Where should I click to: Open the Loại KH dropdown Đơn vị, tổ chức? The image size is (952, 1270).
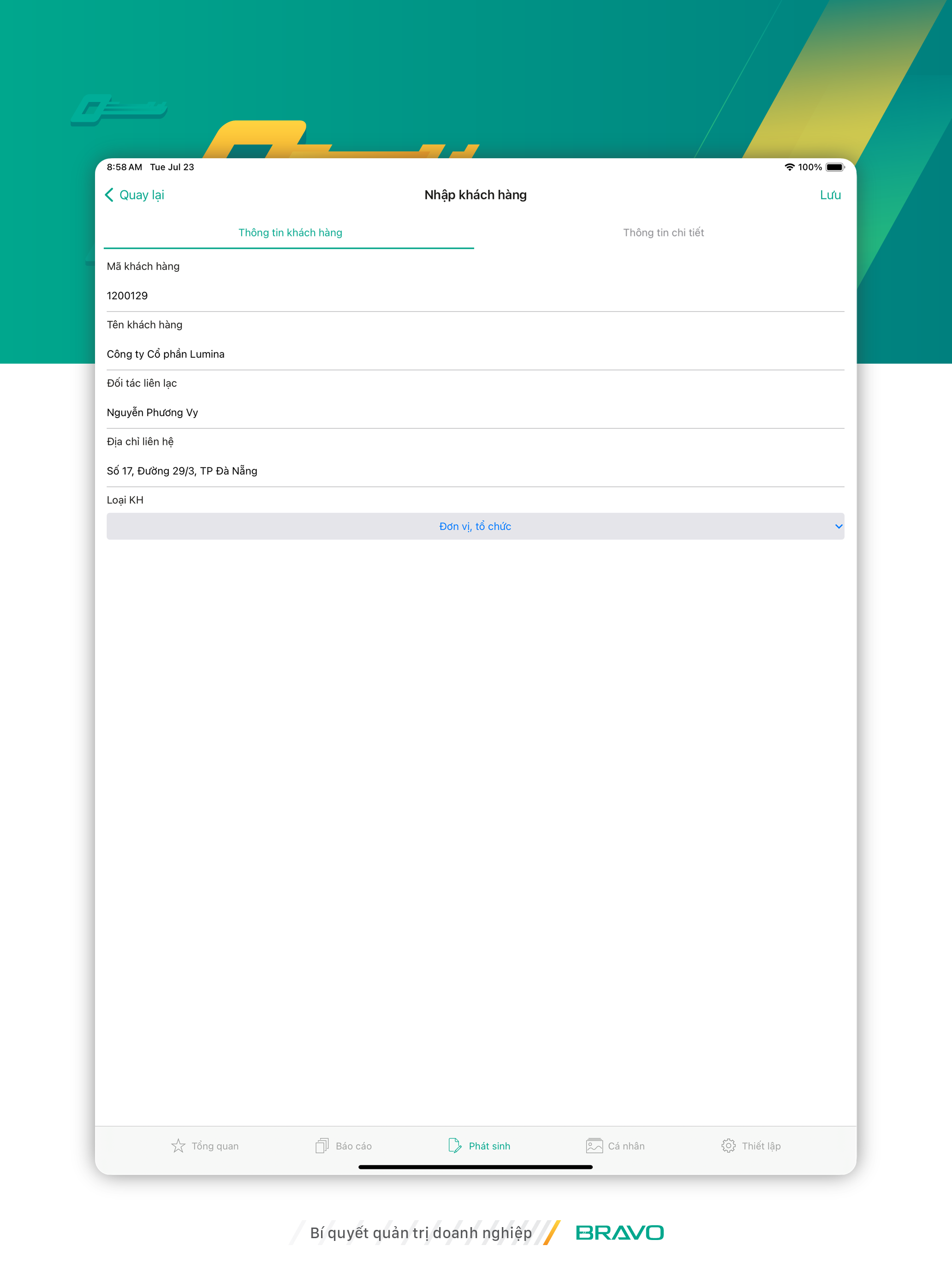click(475, 527)
